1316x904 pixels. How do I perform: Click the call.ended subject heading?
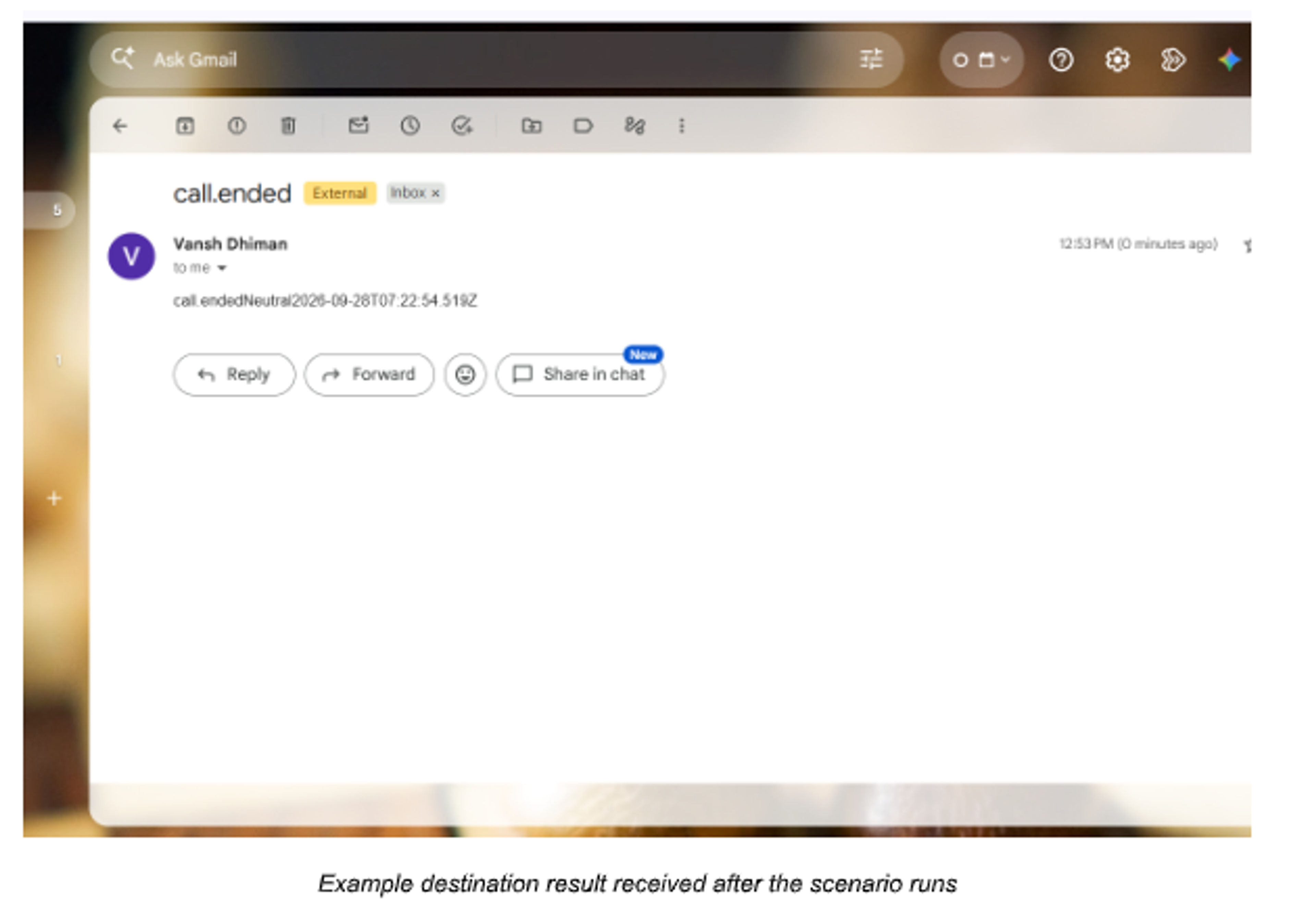click(232, 194)
